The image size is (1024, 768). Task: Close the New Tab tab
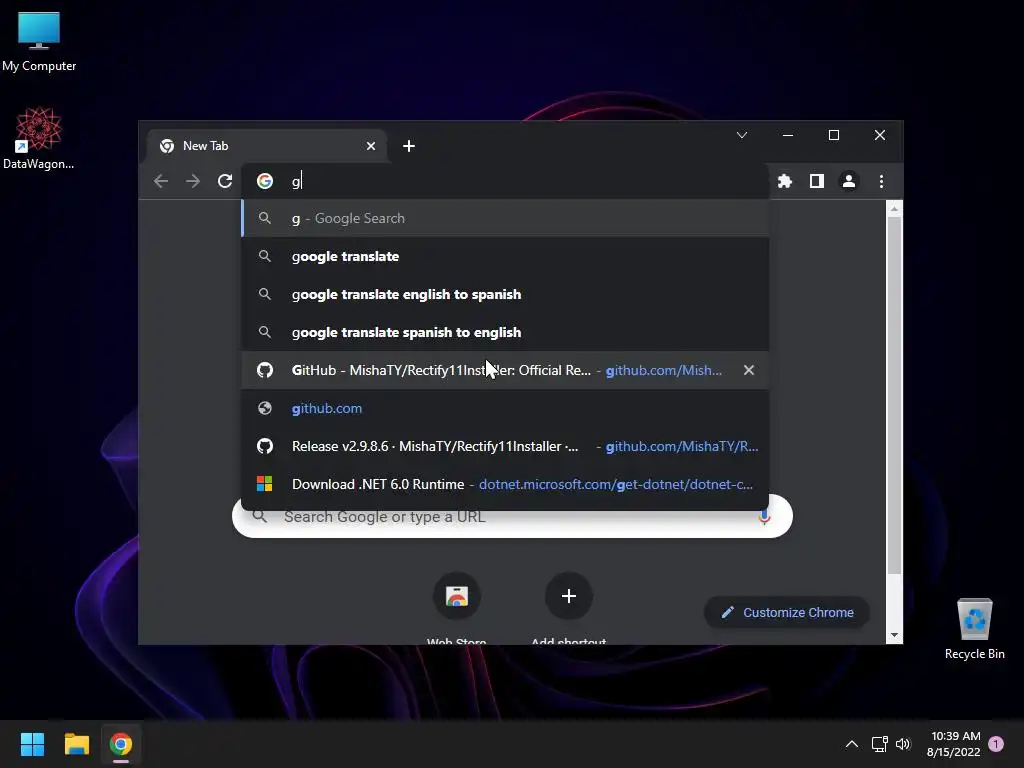click(x=371, y=146)
